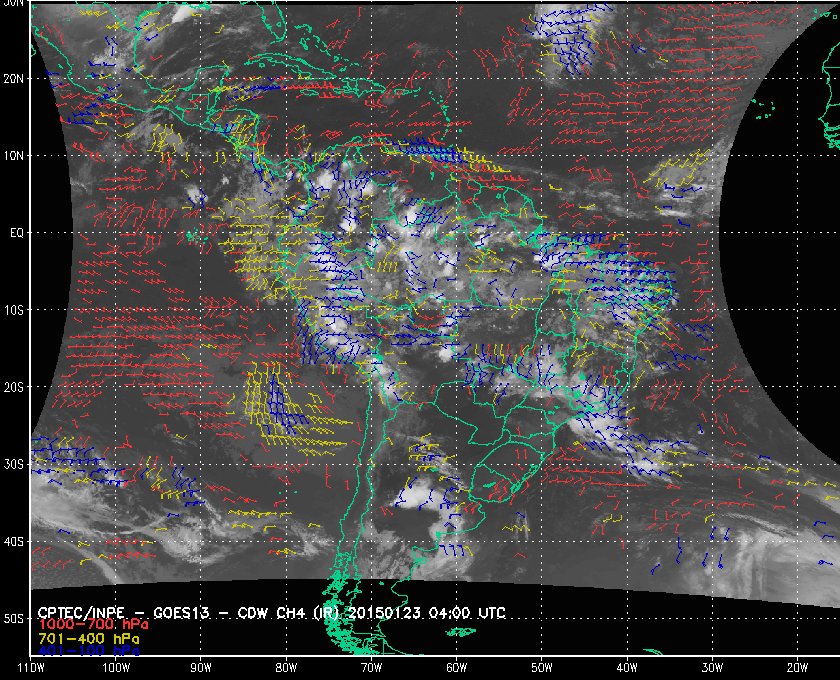Image resolution: width=840 pixels, height=680 pixels.
Task: Click the 40W longitude label
Action: click(x=627, y=668)
